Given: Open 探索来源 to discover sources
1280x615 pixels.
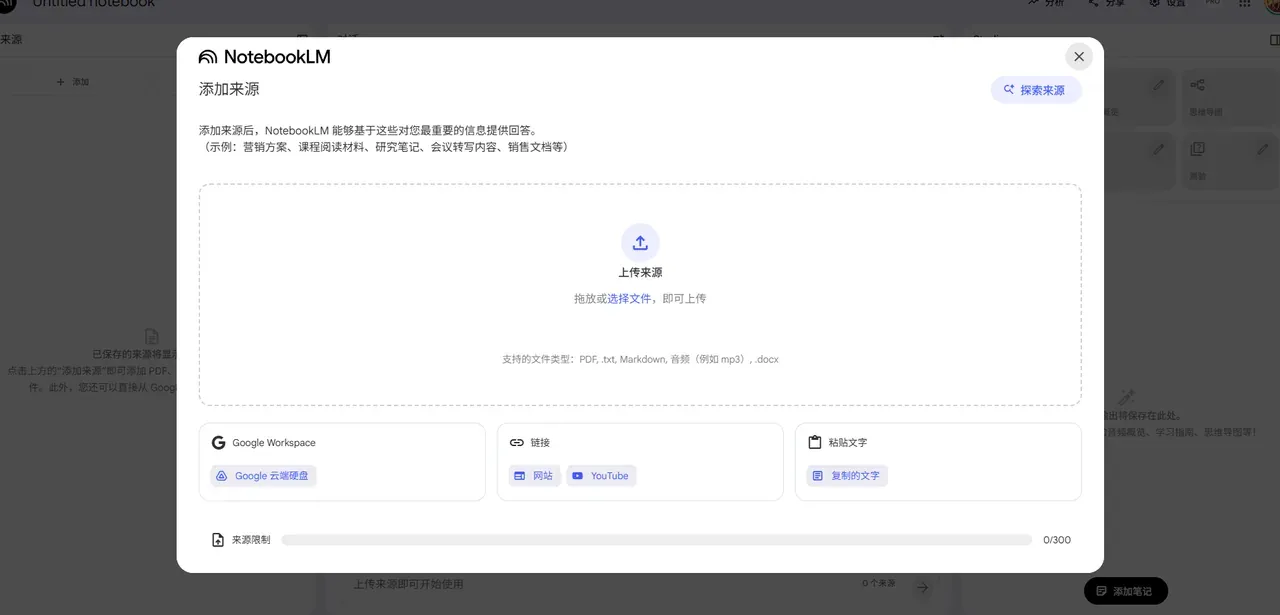Looking at the screenshot, I should point(1036,90).
